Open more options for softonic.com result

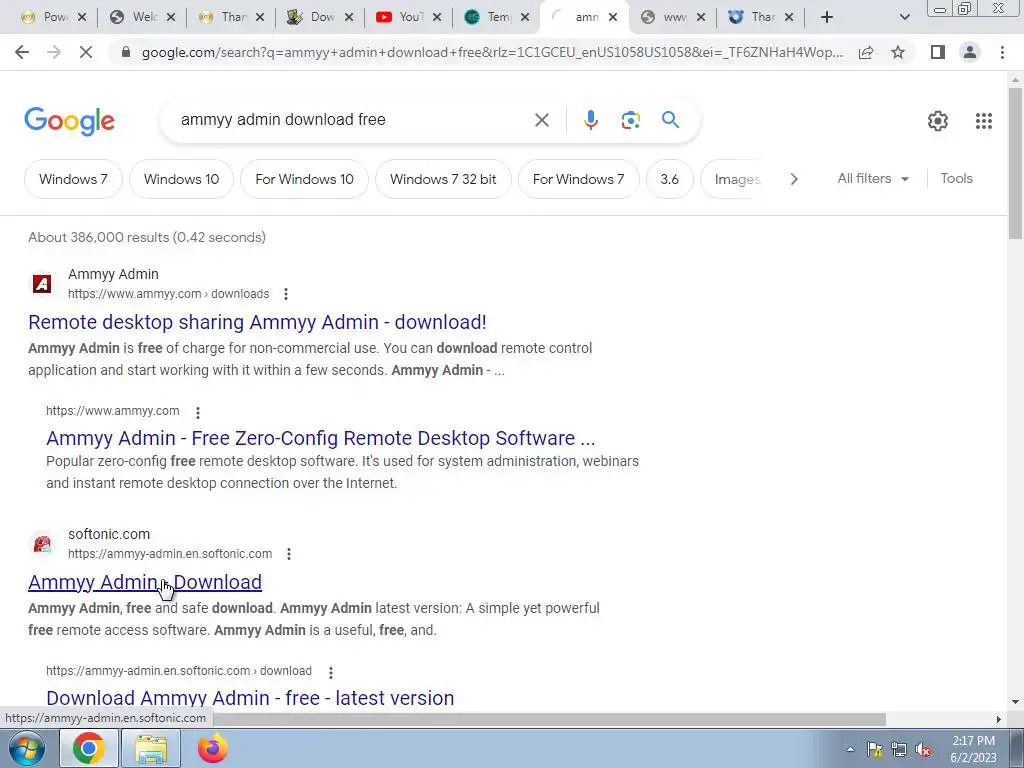[289, 554]
